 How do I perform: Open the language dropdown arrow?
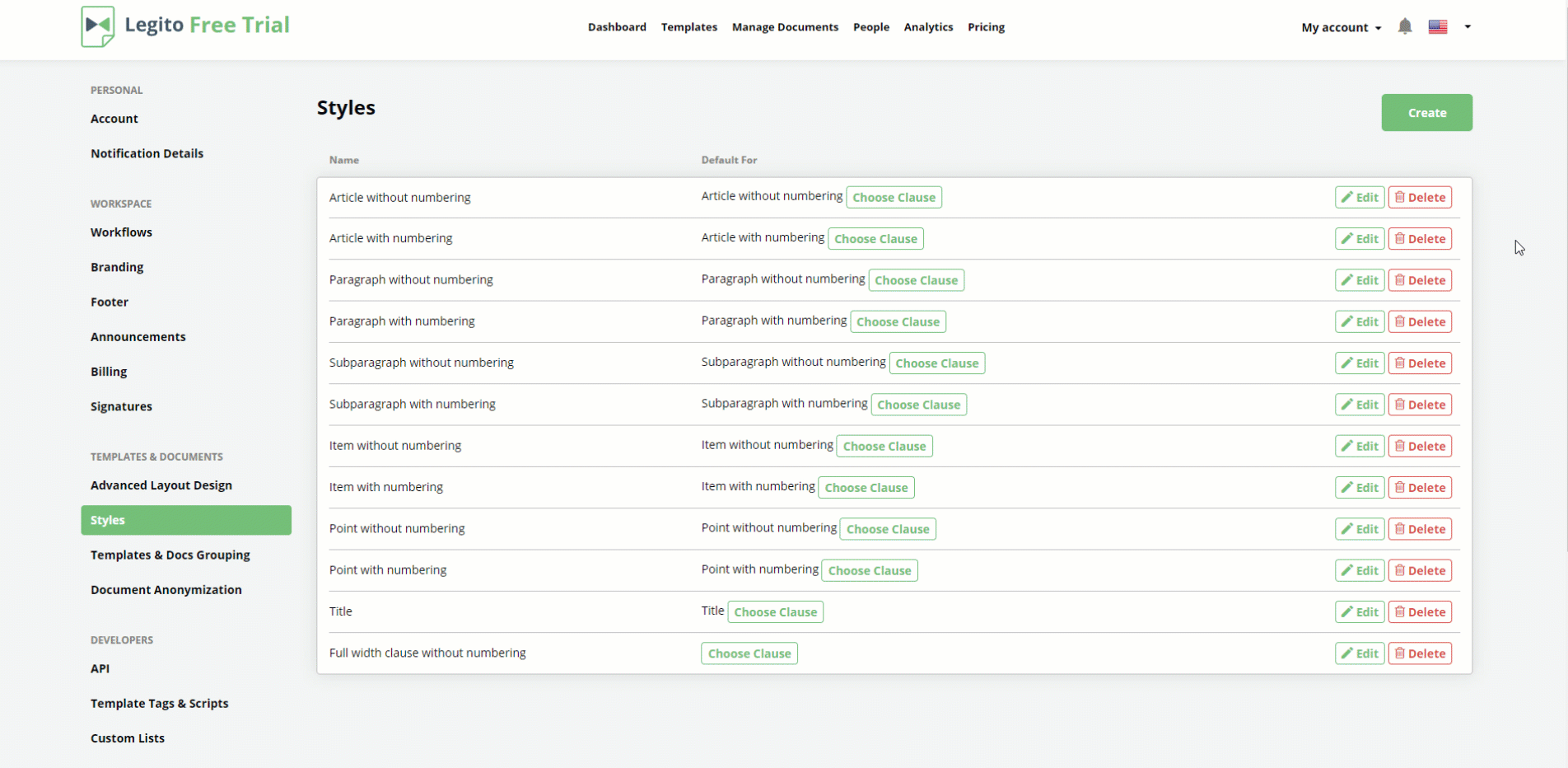pos(1468,27)
